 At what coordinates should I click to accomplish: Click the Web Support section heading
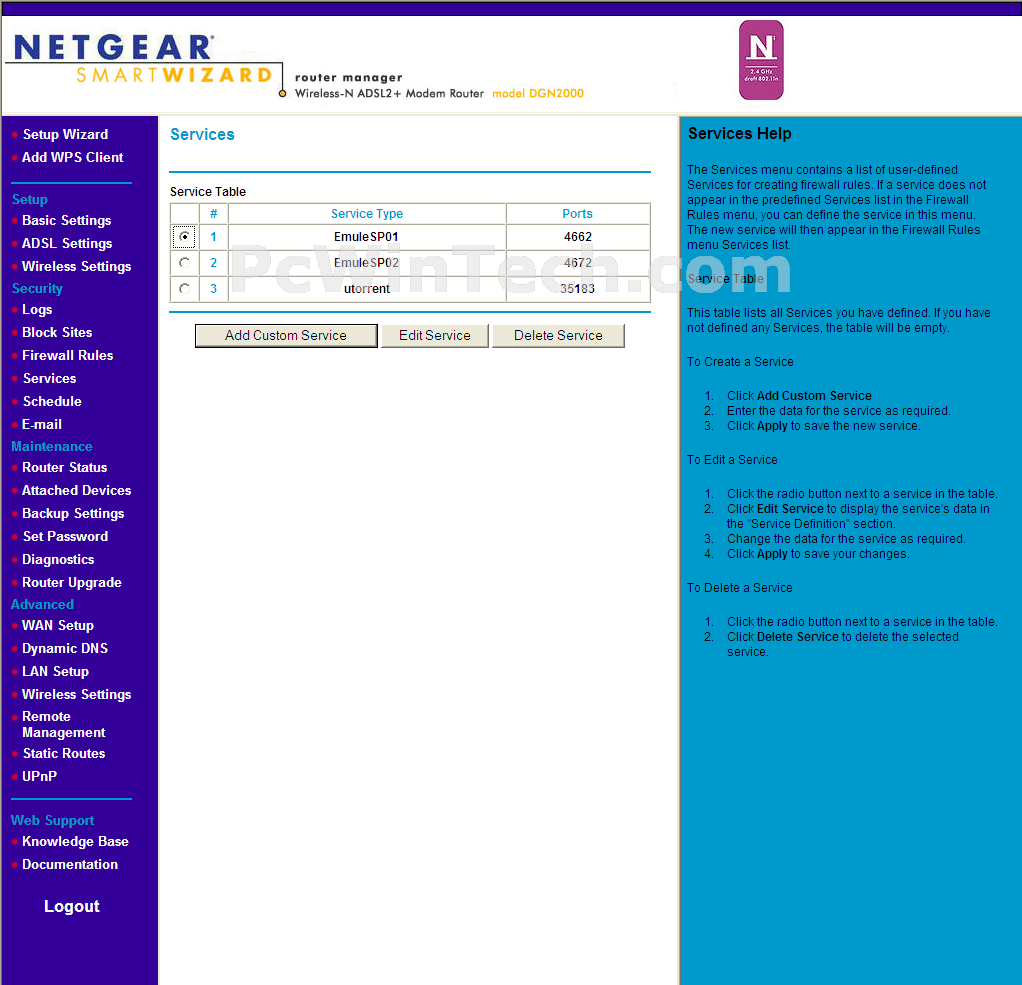[52, 821]
